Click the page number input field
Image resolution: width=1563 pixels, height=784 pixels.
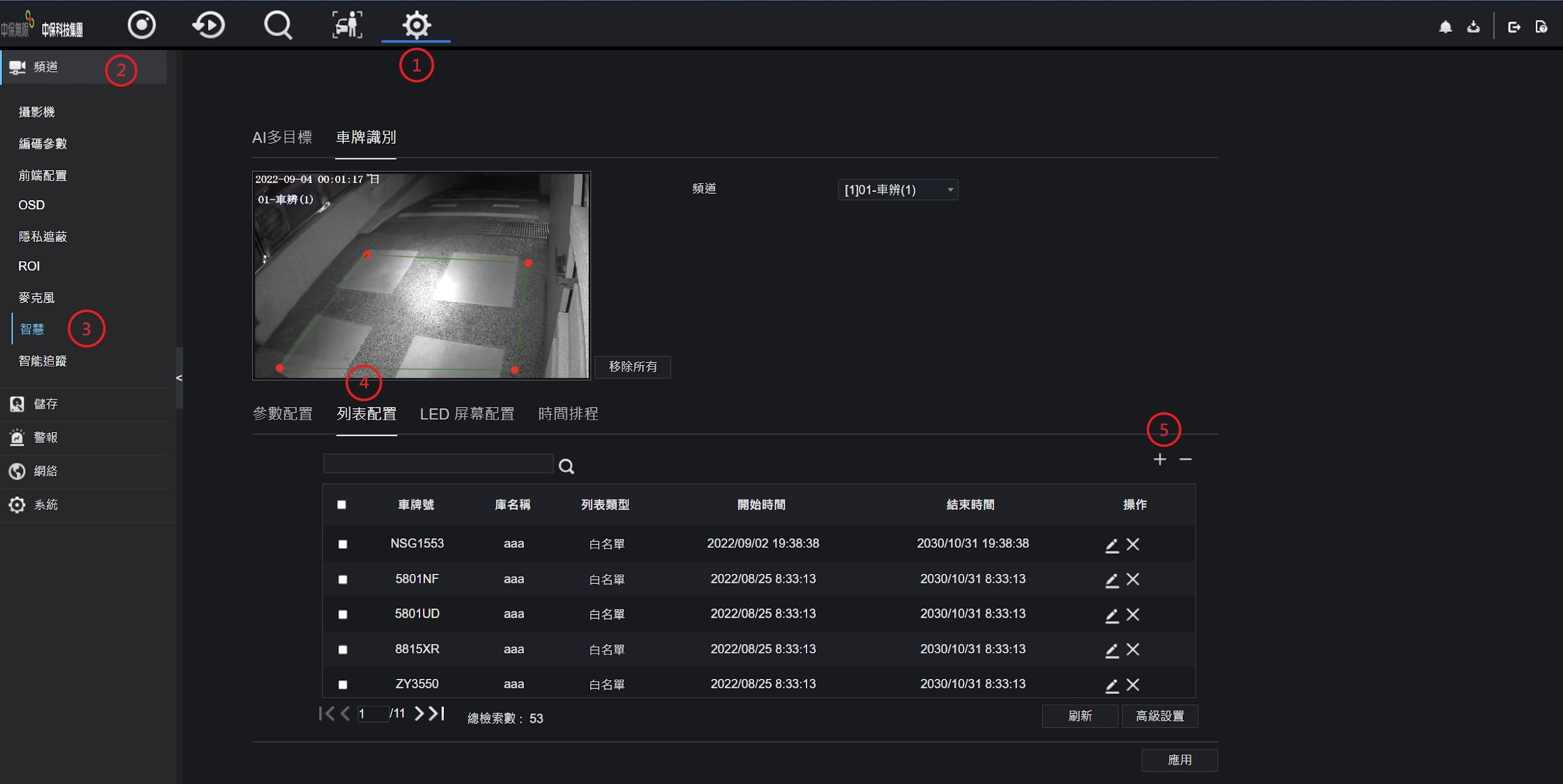[x=373, y=714]
